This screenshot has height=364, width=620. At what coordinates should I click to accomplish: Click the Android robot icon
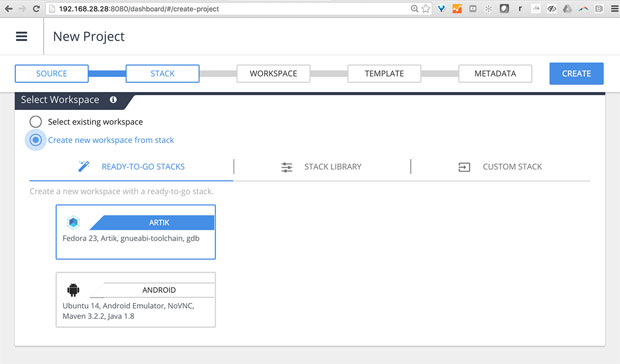[73, 290]
